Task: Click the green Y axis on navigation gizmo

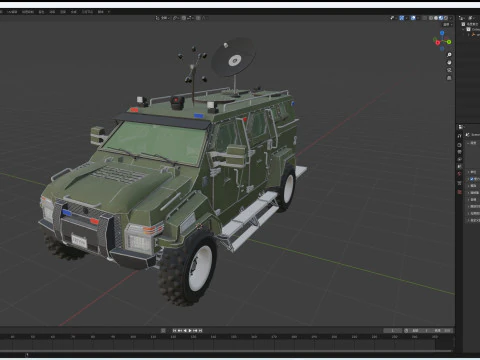Action: point(449,42)
